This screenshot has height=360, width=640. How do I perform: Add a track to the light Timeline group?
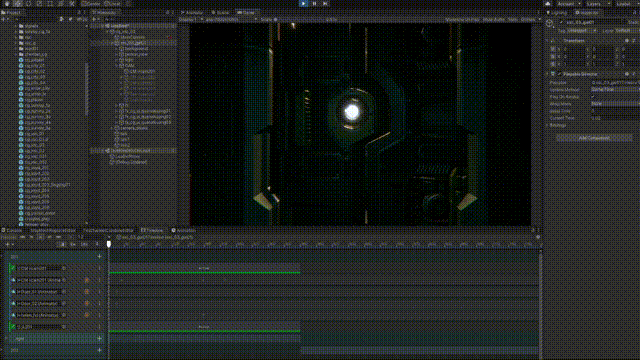(x=99, y=338)
